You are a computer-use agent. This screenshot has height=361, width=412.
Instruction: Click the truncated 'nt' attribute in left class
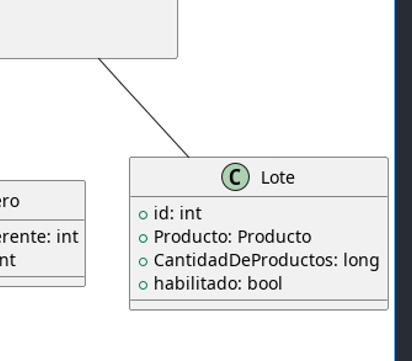8,260
